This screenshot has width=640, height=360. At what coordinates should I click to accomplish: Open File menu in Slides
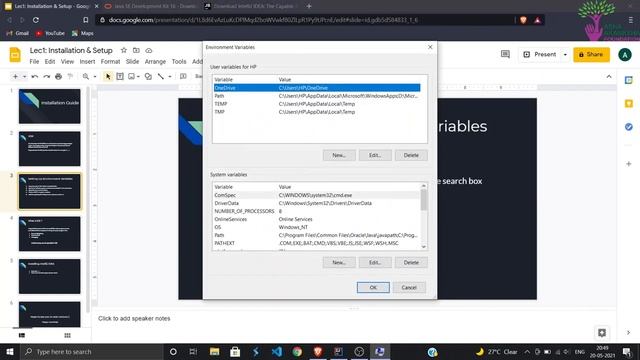coord(34,62)
